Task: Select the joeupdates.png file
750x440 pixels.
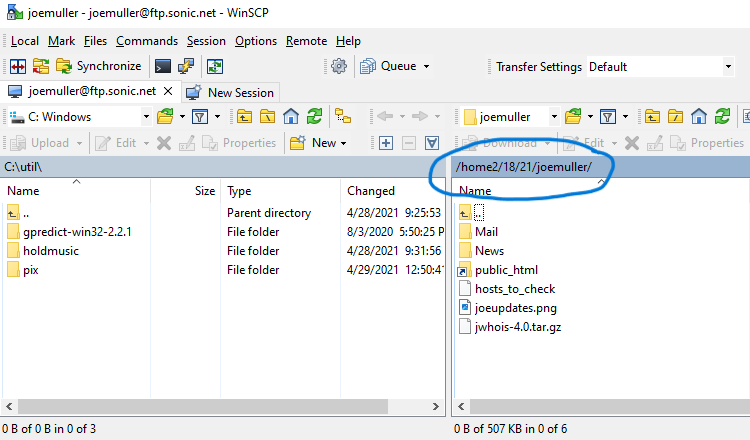Action: 507,308
